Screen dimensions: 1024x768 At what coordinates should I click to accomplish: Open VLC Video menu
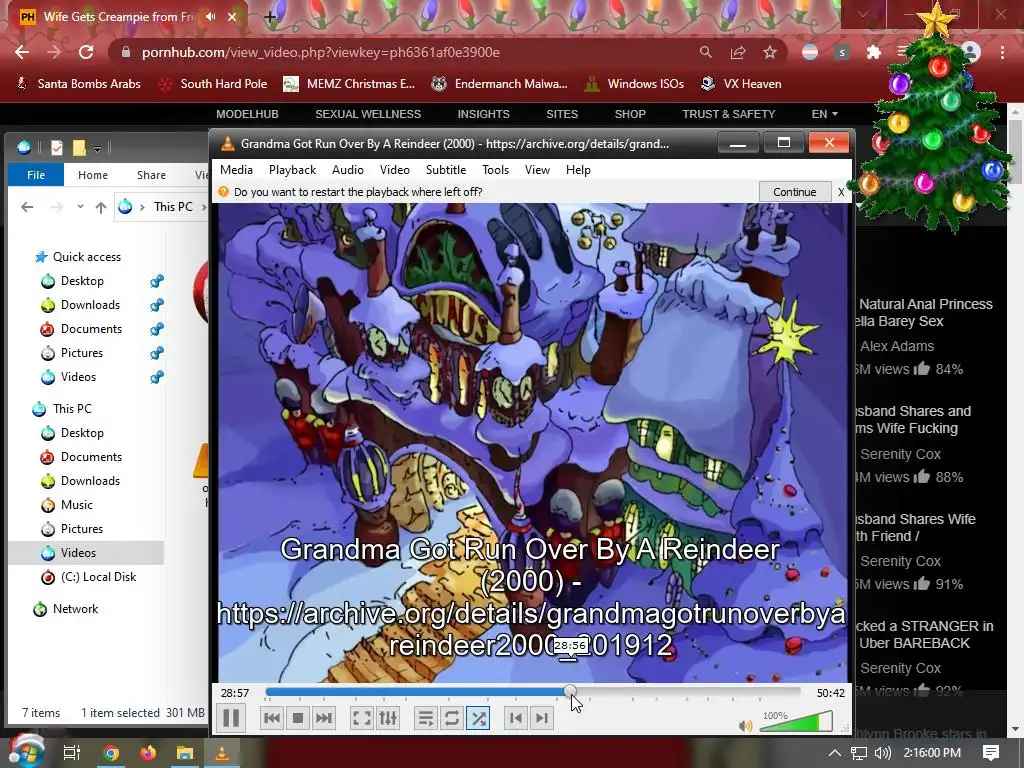(x=394, y=170)
